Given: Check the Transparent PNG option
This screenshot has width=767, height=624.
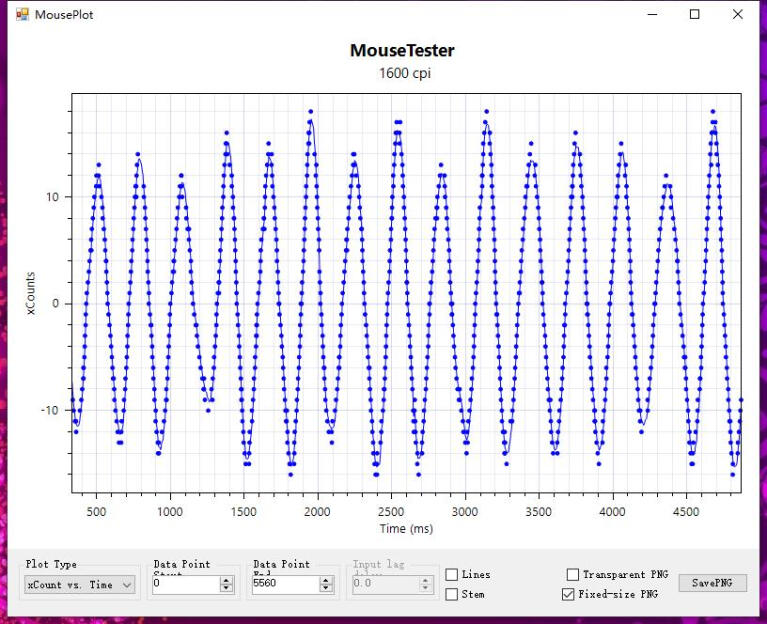Looking at the screenshot, I should 573,575.
